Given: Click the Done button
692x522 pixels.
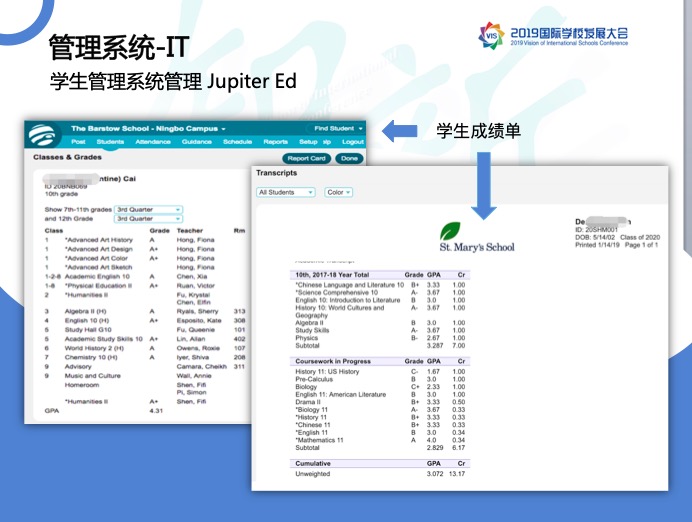Looking at the screenshot, I should point(349,158).
